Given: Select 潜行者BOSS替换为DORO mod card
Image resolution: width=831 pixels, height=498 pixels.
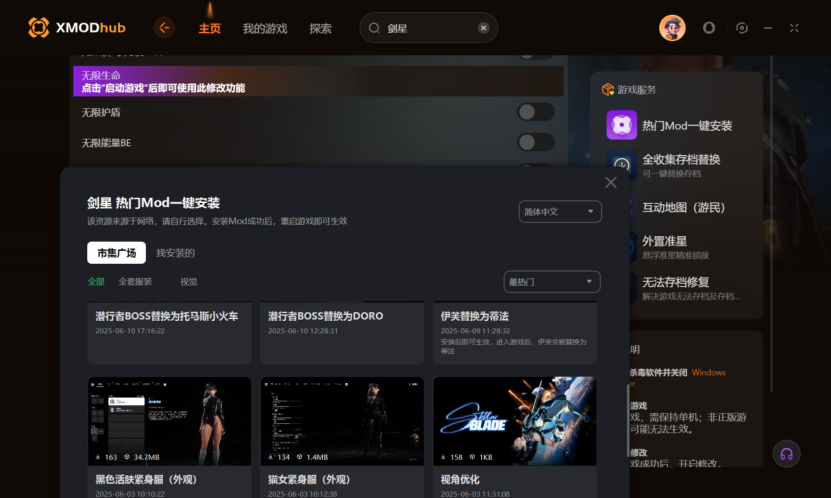Looking at the screenshot, I should (342, 333).
